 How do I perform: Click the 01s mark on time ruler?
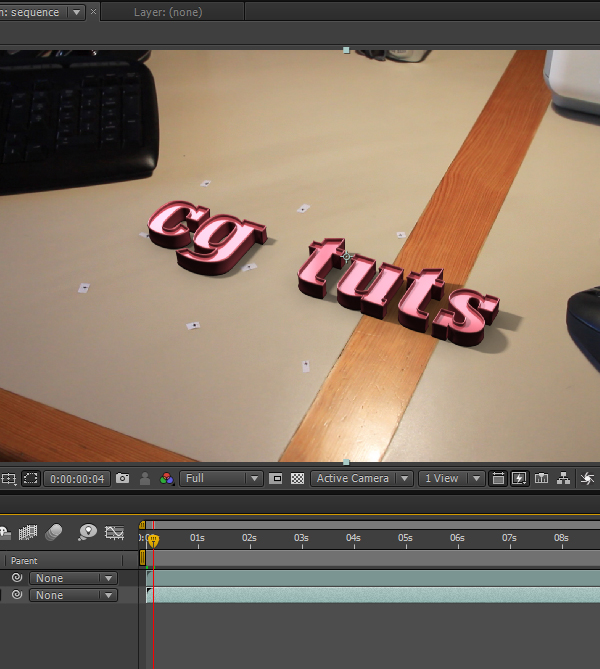click(198, 538)
